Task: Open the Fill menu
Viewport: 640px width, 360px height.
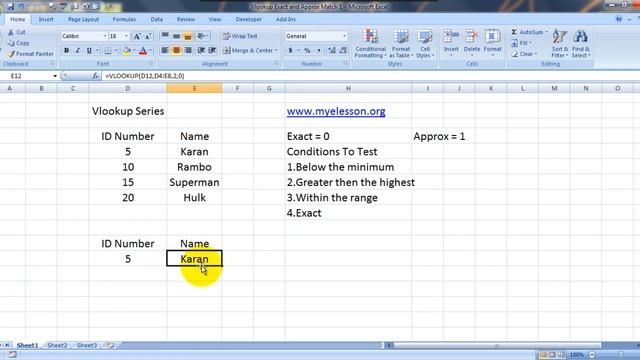Action: click(522, 43)
